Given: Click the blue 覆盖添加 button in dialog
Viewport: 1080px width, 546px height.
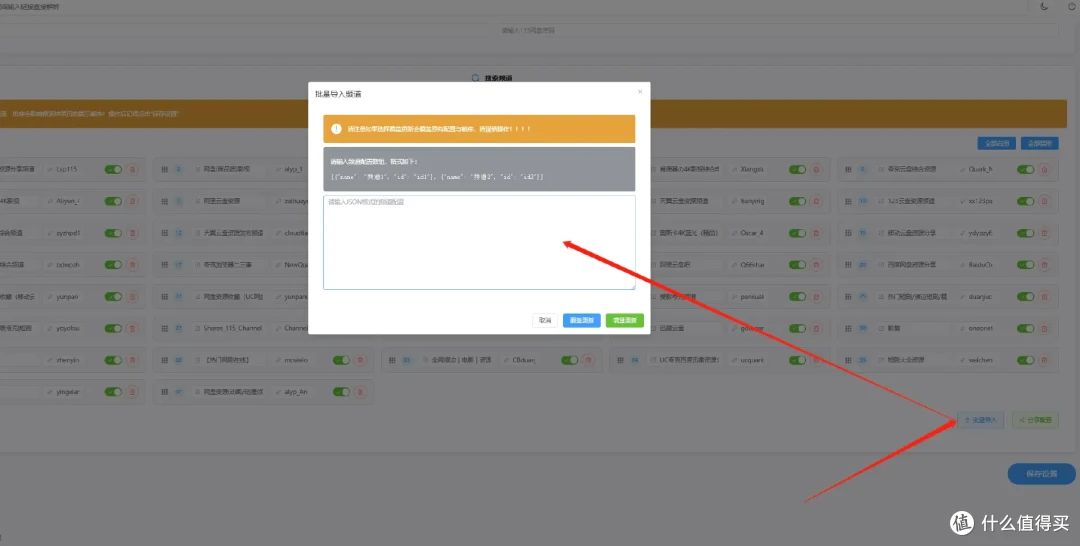Looking at the screenshot, I should tap(581, 320).
